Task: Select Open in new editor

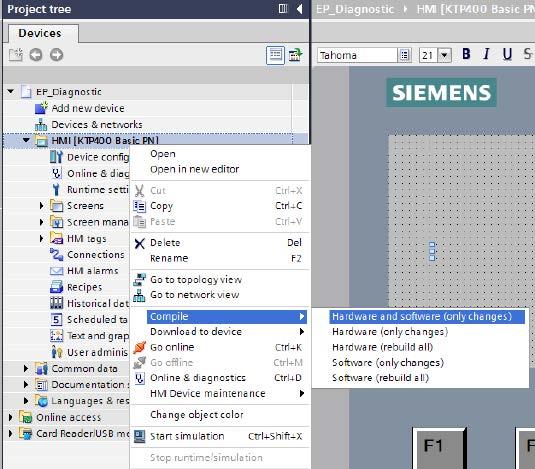Action: (220, 169)
